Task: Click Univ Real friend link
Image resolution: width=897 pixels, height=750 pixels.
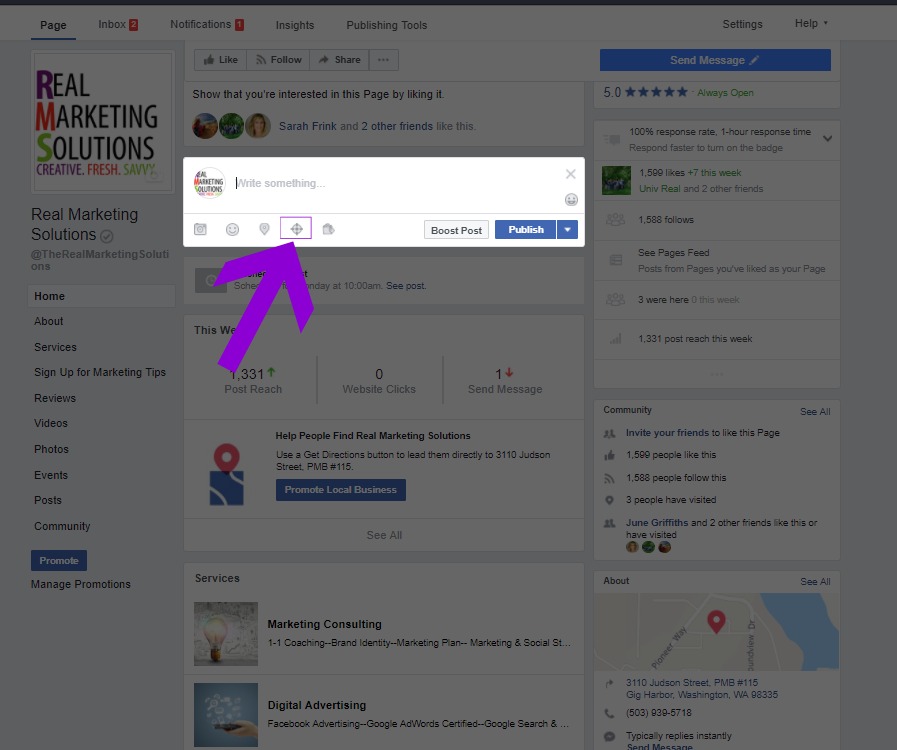Action: (x=660, y=188)
